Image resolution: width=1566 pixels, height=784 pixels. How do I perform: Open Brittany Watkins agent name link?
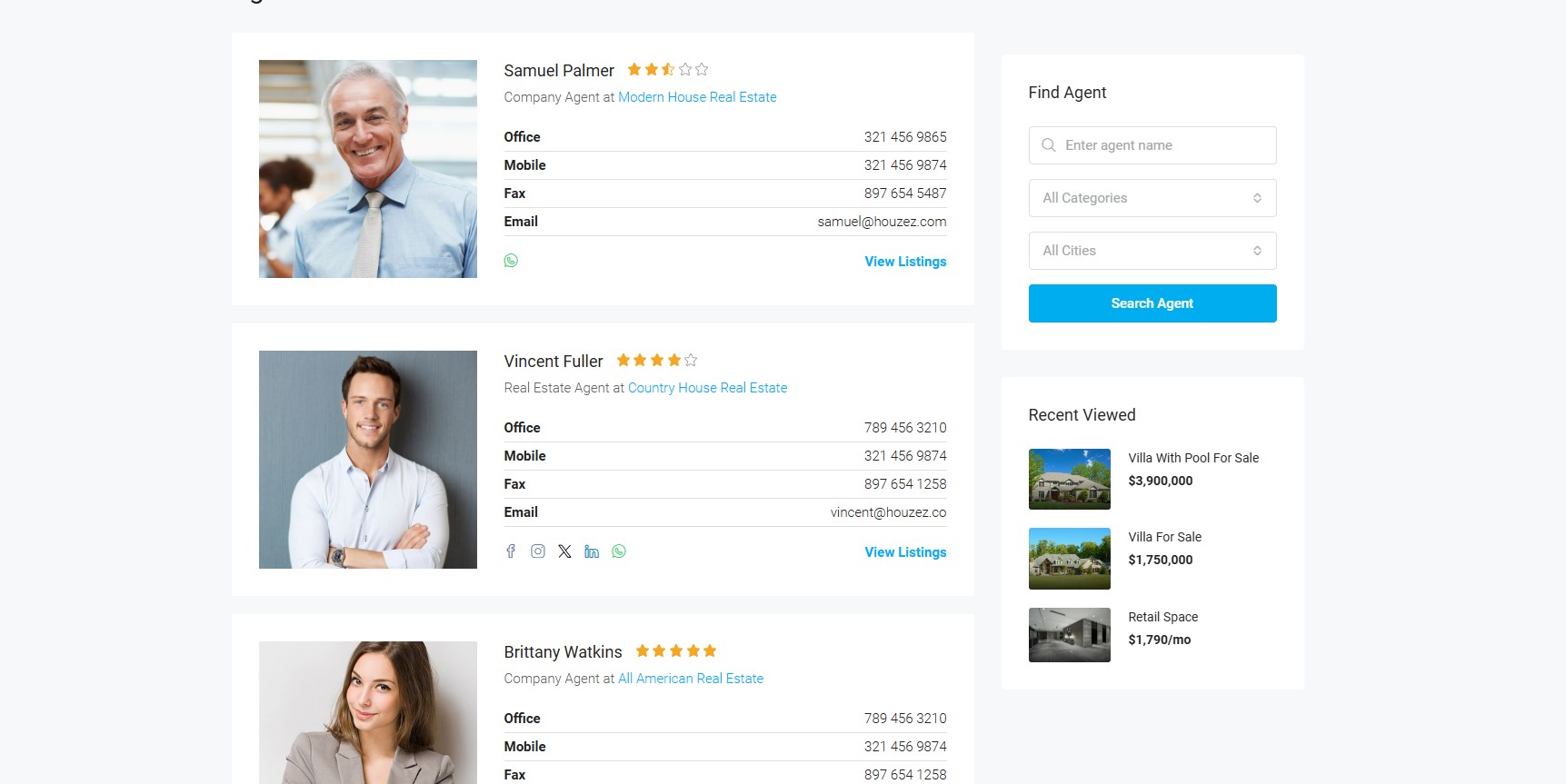coord(564,652)
